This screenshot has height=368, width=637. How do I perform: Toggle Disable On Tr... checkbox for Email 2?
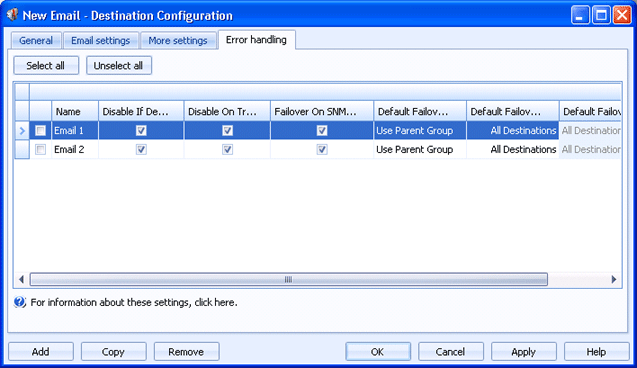point(228,149)
